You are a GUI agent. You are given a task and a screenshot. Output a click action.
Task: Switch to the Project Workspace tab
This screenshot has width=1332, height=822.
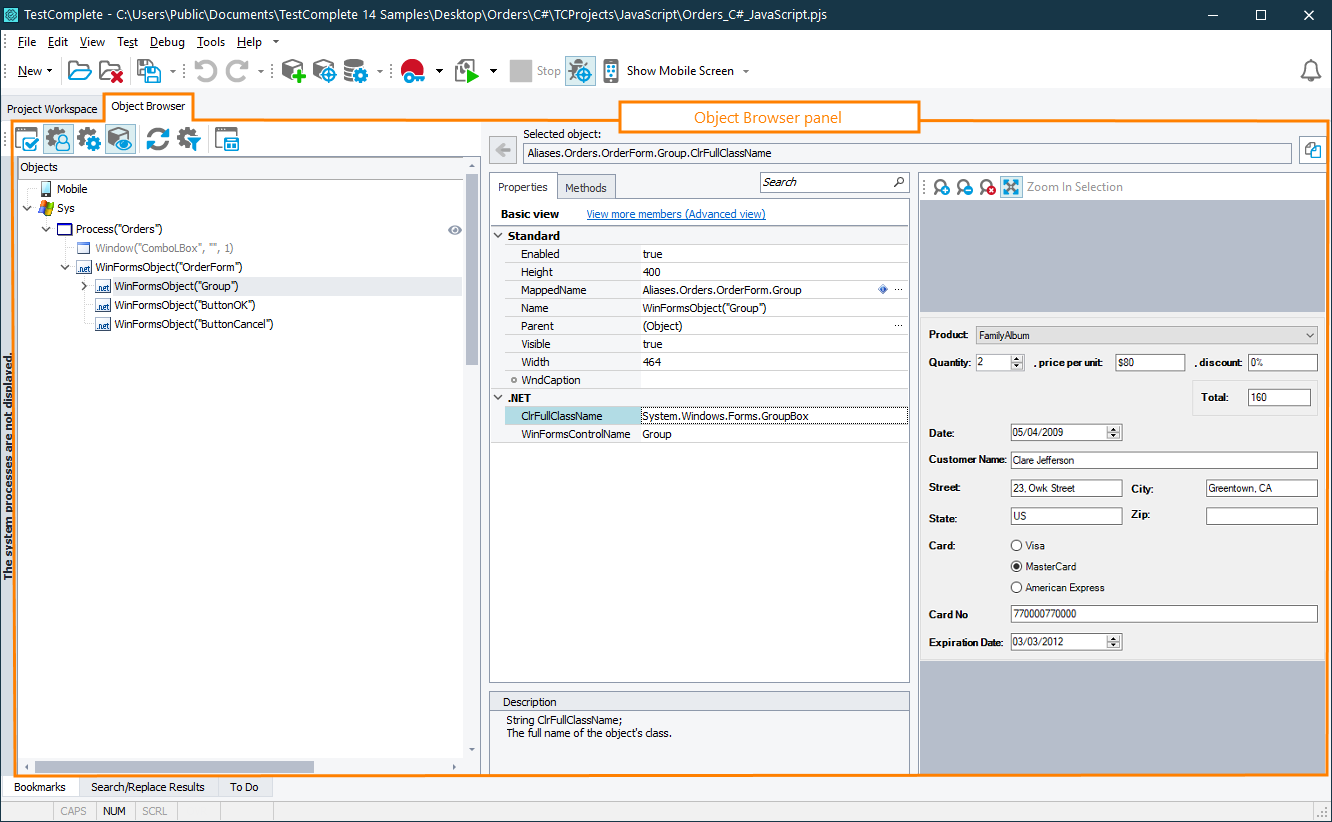(x=52, y=109)
